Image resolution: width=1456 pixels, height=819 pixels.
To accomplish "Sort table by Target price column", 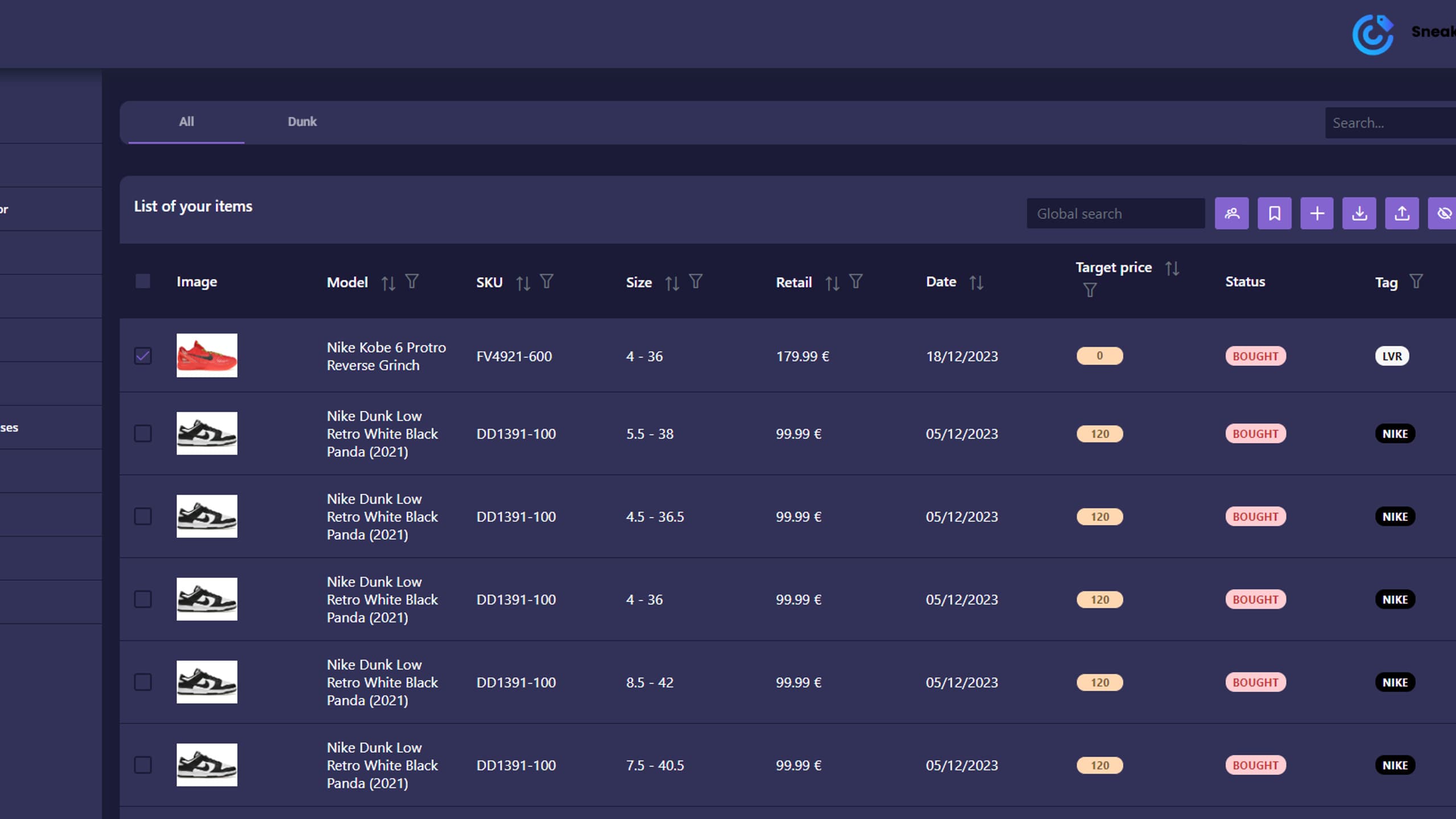I will (1172, 268).
